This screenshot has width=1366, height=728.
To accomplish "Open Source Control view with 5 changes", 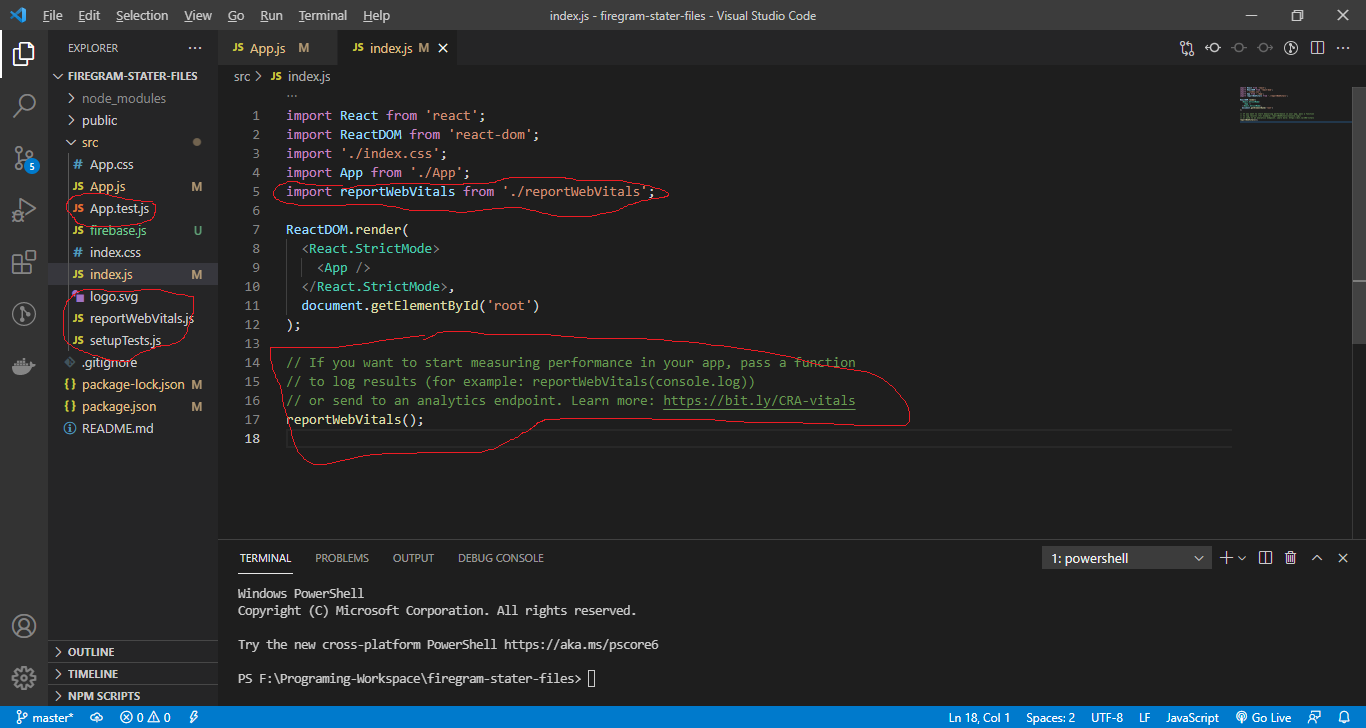I will 24,158.
